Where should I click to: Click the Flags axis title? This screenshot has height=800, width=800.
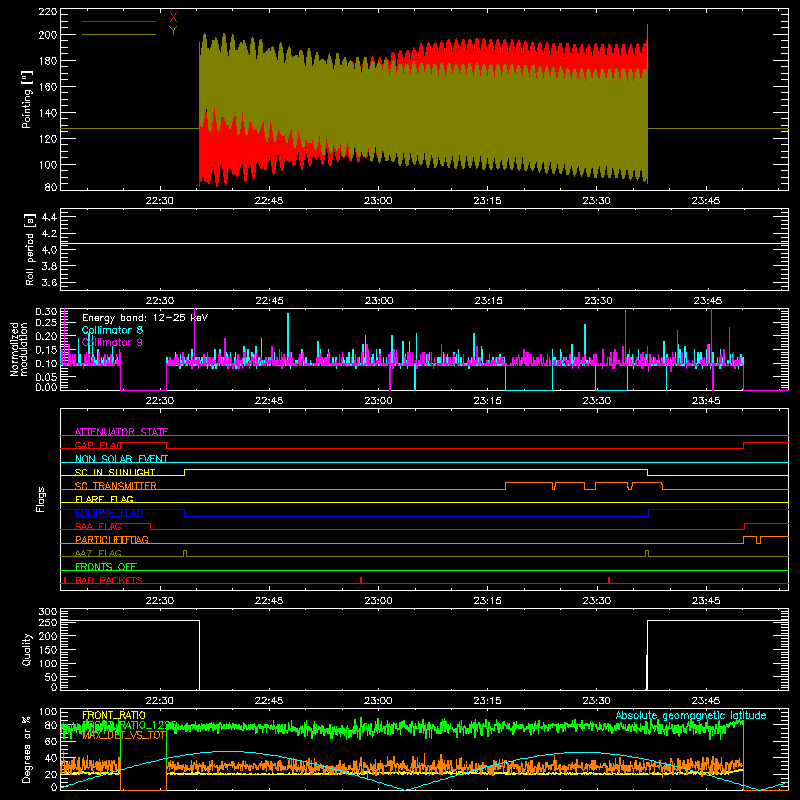pos(41,499)
